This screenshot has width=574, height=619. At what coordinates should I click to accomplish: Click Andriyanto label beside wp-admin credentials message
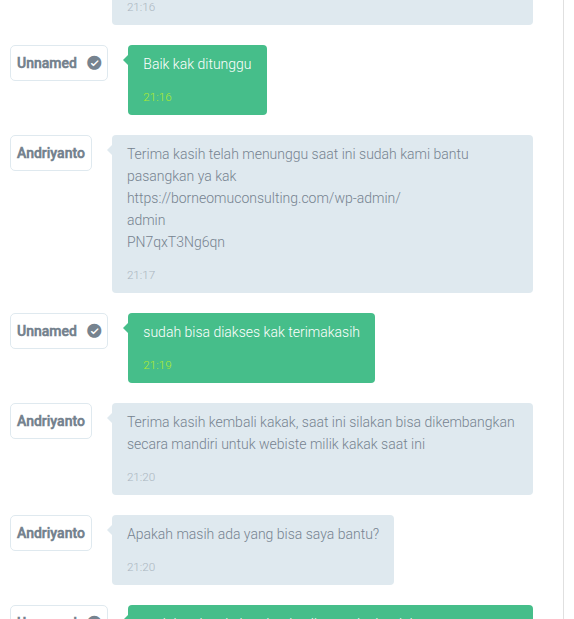tap(51, 153)
